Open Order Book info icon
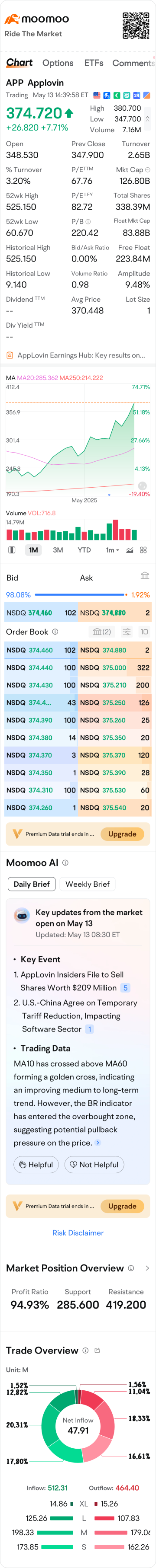The width and height of the screenshot is (156, 1568). click(x=55, y=632)
